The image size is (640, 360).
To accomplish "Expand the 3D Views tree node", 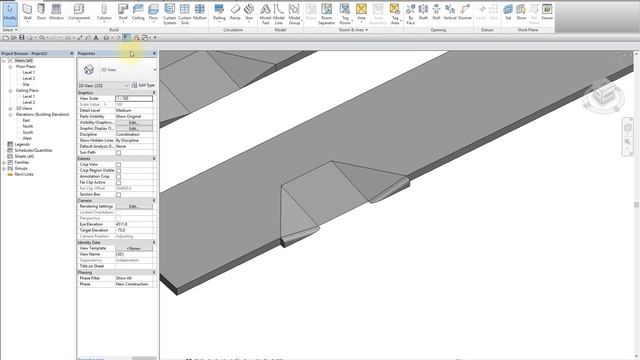I will (x=10, y=109).
